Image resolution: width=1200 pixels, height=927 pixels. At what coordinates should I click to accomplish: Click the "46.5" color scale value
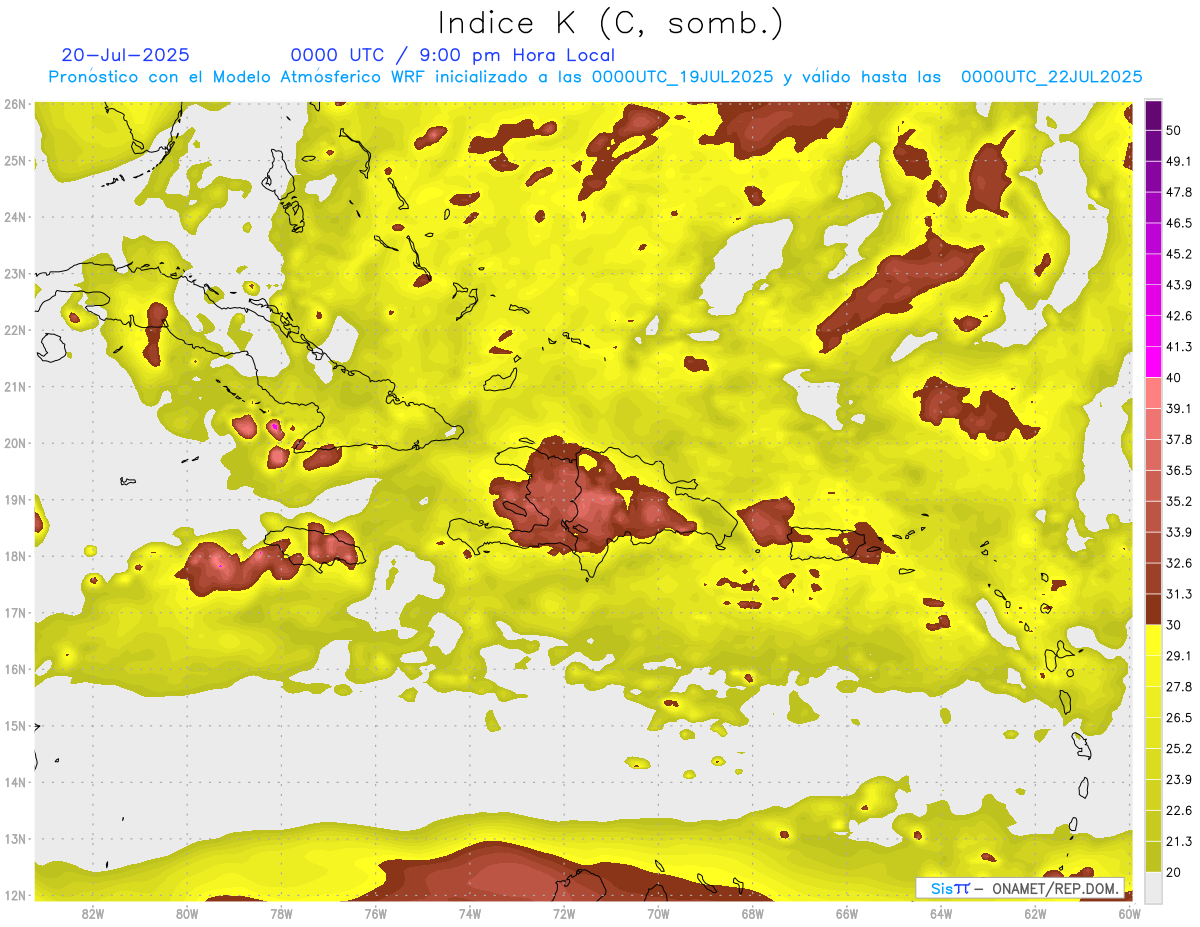click(x=1178, y=223)
